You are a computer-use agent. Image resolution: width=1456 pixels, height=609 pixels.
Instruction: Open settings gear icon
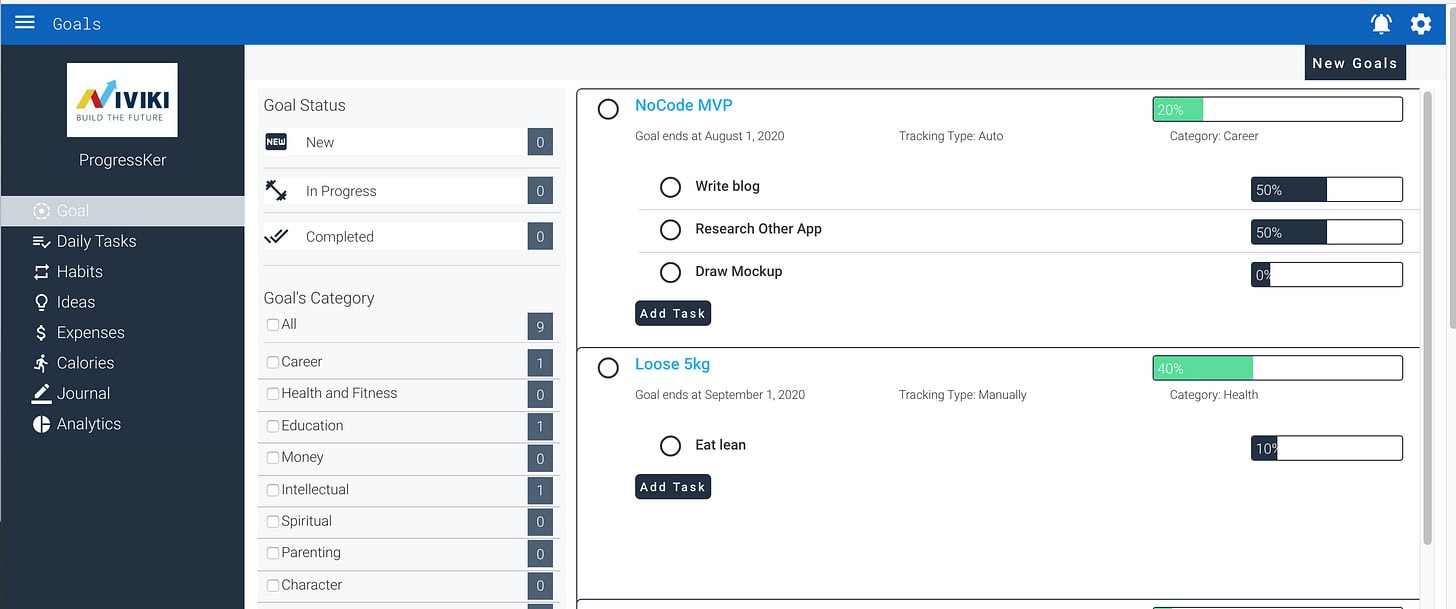(1421, 23)
